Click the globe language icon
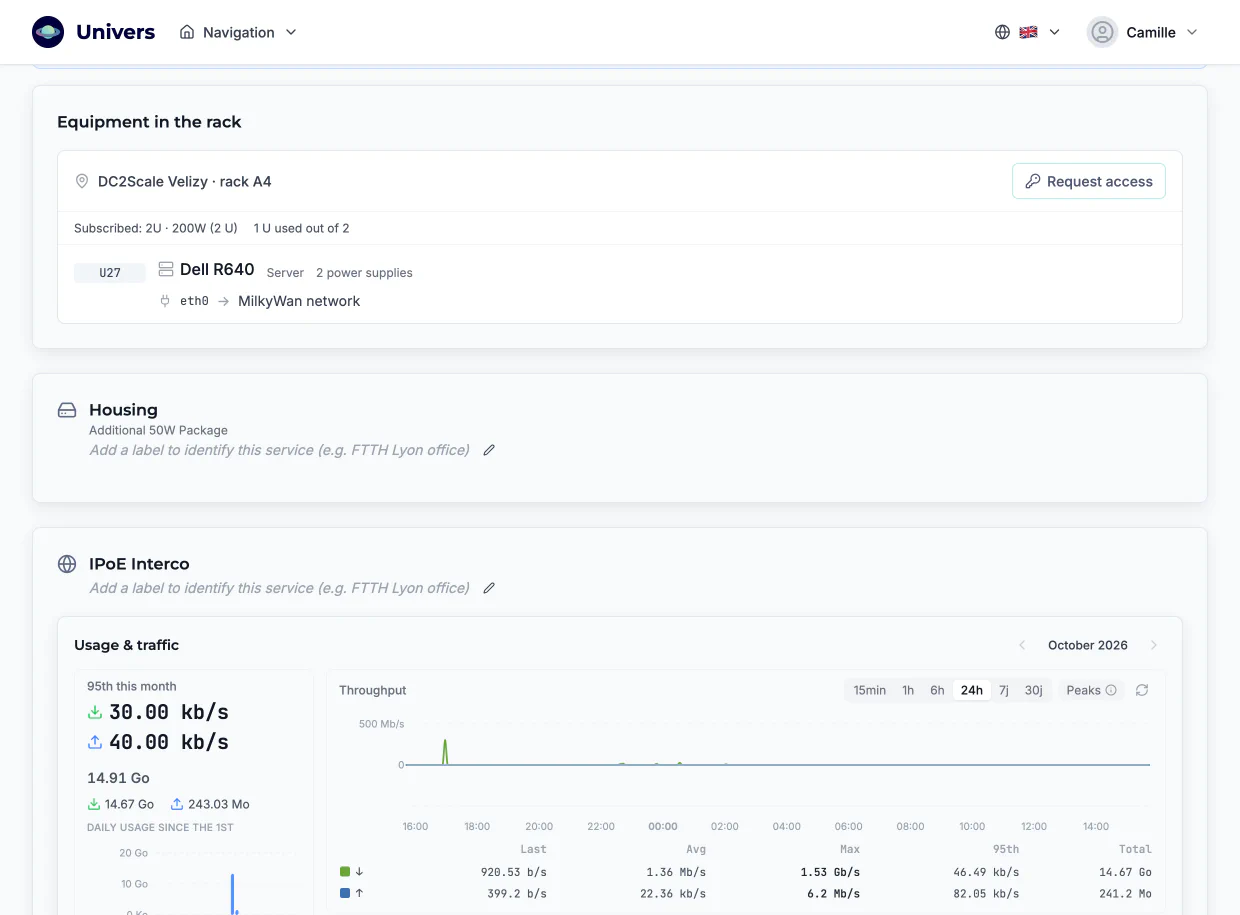Screen dimensions: 1240x915 tap(1002, 32)
